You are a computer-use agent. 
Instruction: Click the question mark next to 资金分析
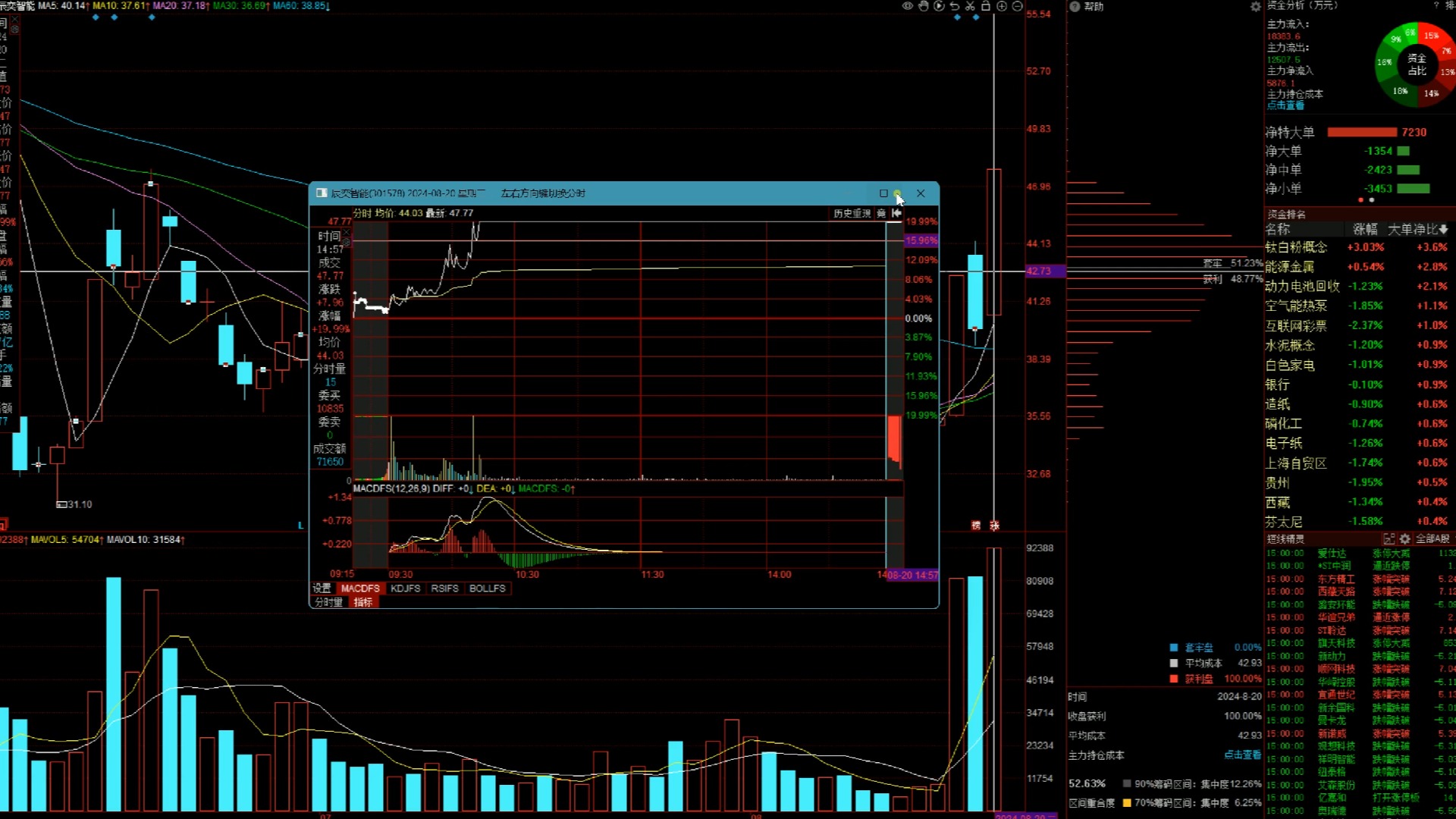coord(1436,5)
